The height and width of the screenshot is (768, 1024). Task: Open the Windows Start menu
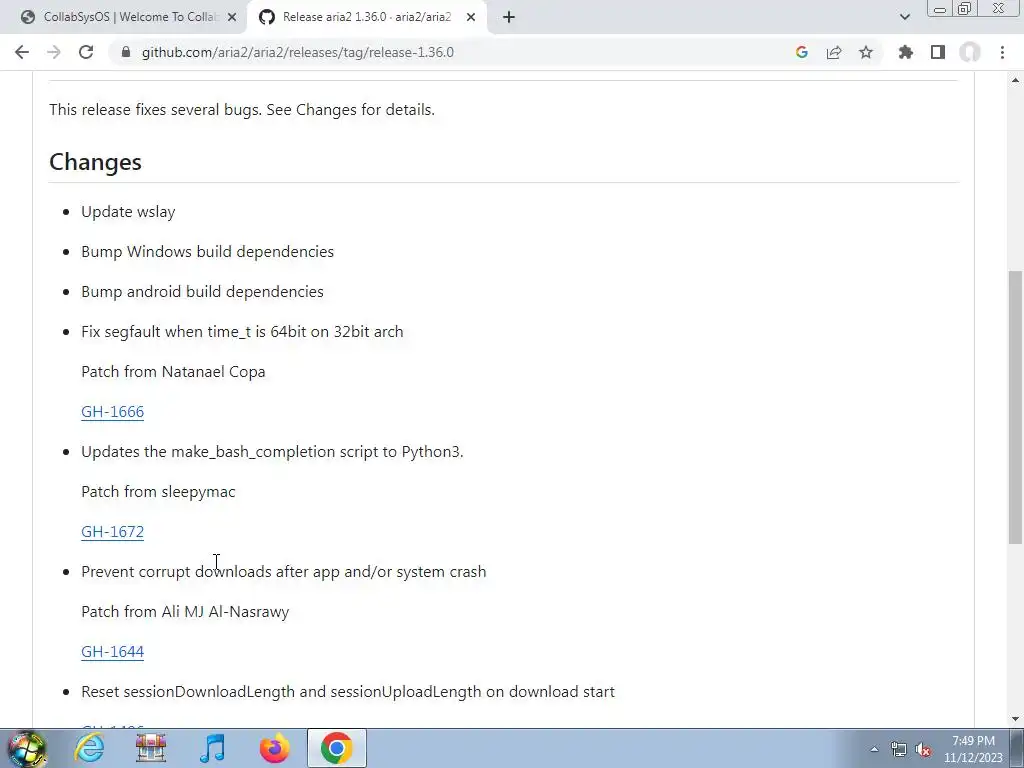tap(25, 749)
